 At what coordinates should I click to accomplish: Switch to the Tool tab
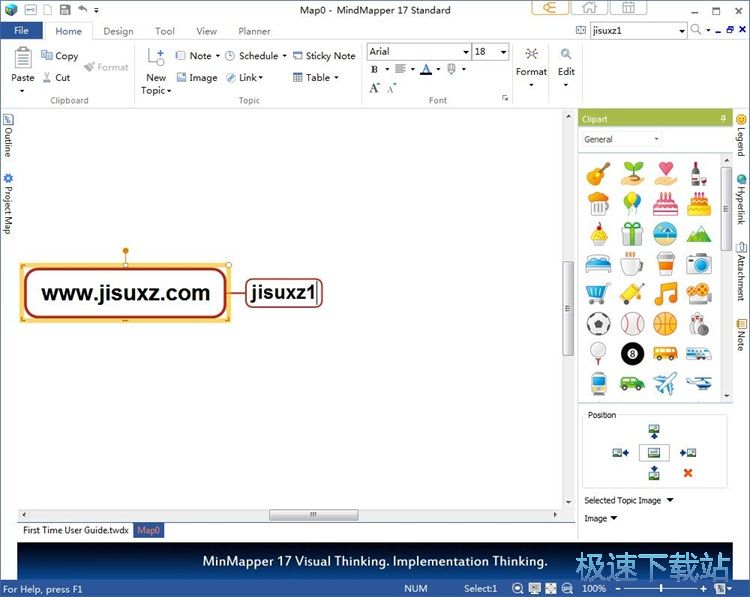click(165, 31)
